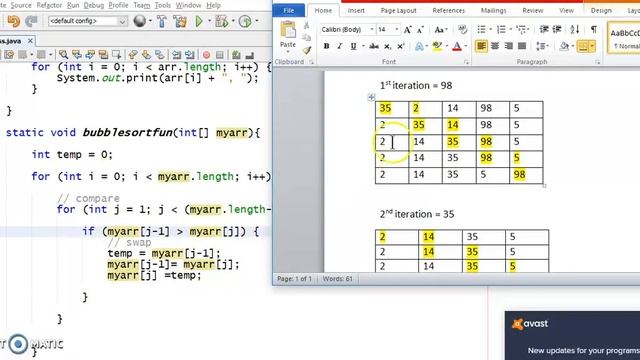640x360 pixels.
Task: Toggle Superscript formatting
Action: coord(400,46)
